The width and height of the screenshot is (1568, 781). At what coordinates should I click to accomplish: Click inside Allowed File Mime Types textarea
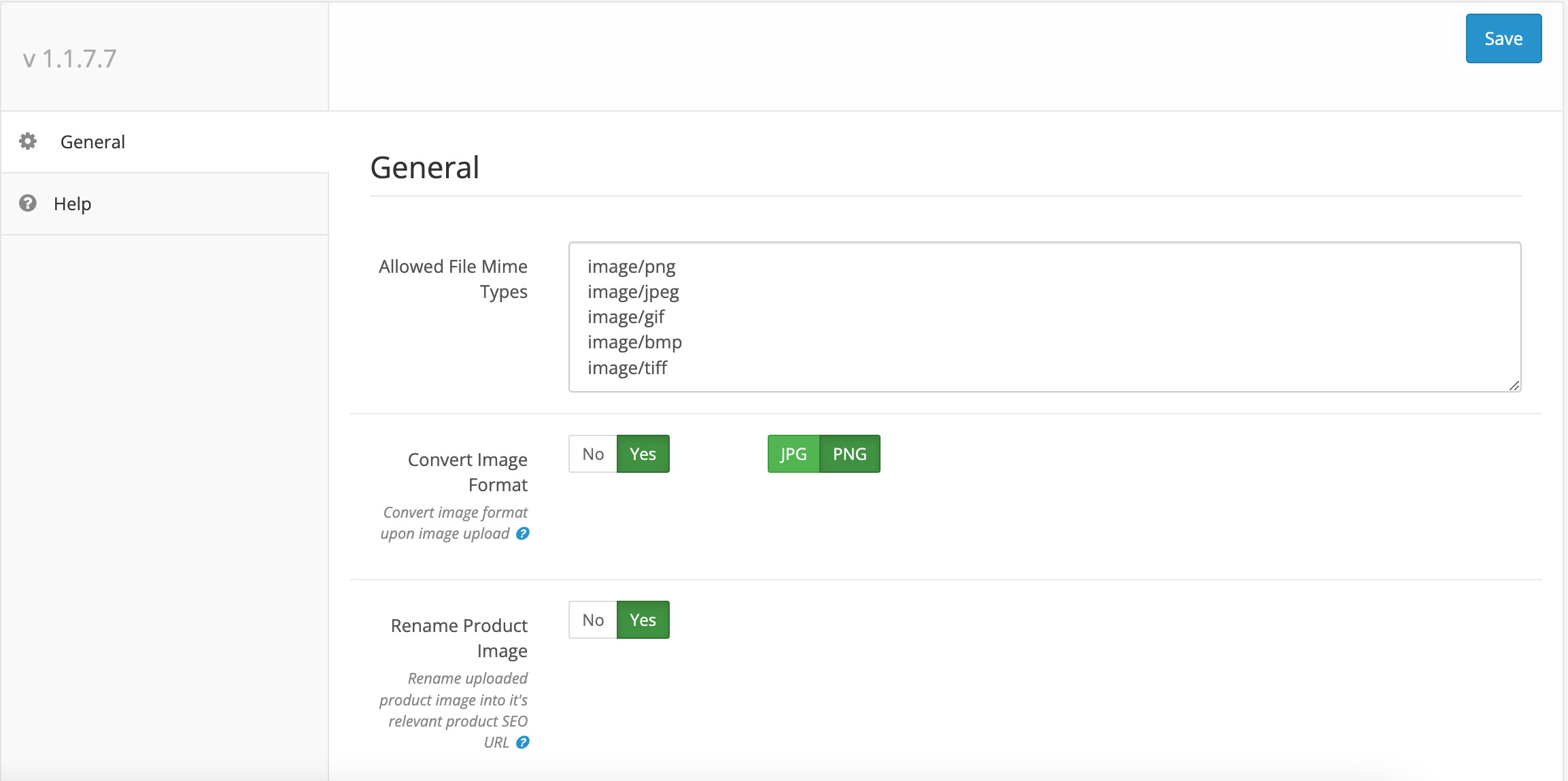pos(1044,317)
